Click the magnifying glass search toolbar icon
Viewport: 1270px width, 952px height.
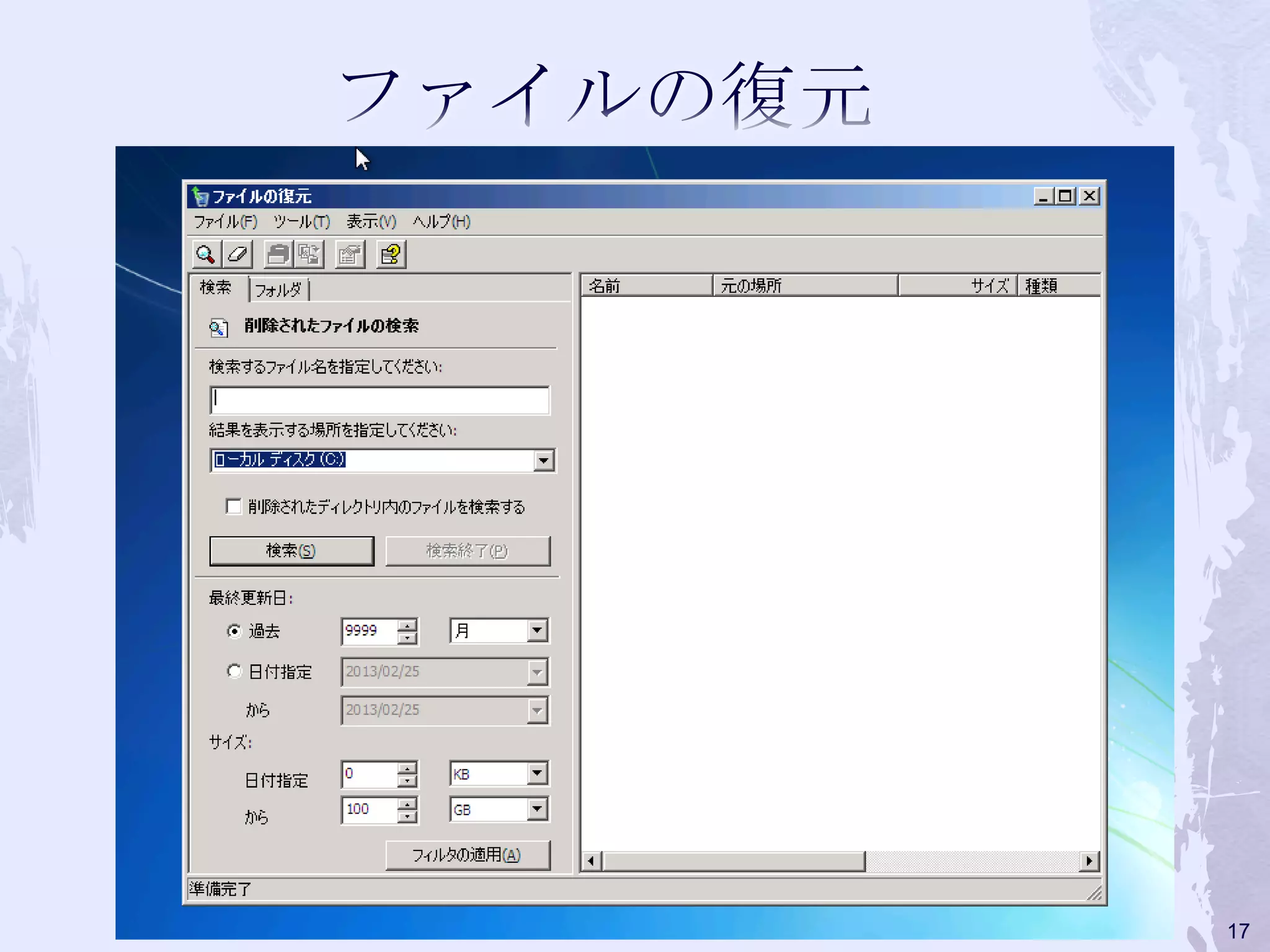point(205,254)
